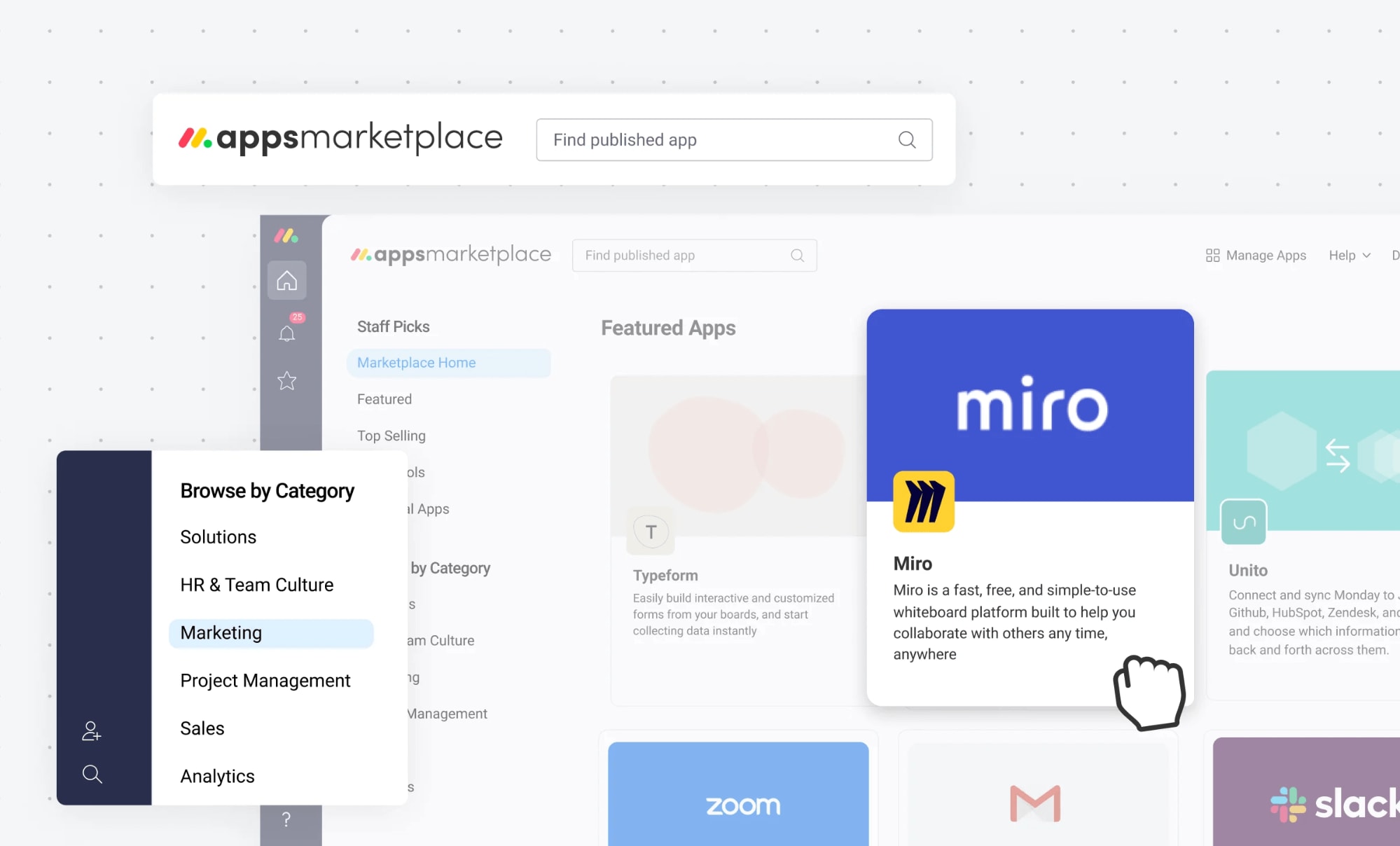Select the Top Selling tab
The image size is (1400, 846).
390,435
